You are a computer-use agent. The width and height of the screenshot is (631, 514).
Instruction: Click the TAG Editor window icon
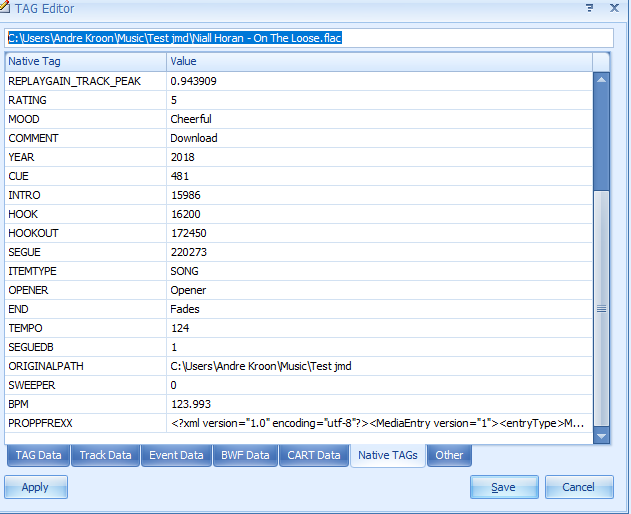click(9, 9)
